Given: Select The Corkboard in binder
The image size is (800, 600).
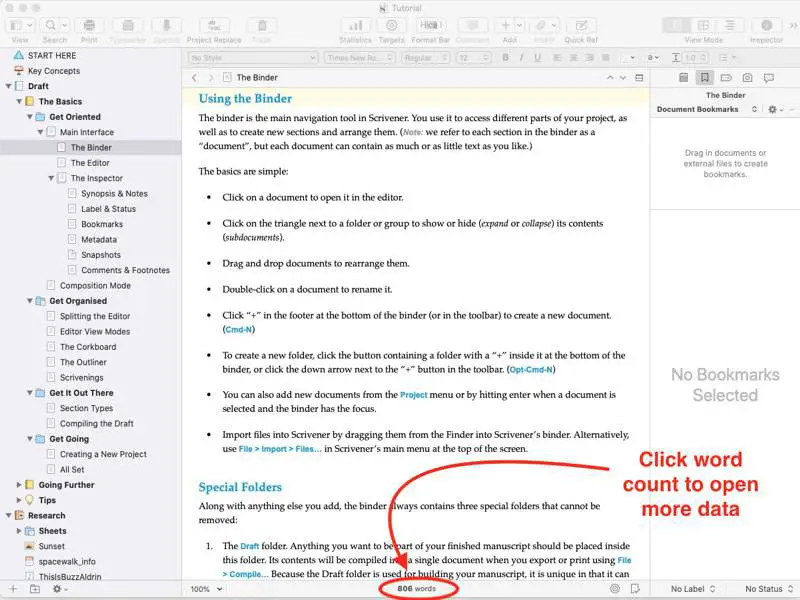Looking at the screenshot, I should [88, 347].
